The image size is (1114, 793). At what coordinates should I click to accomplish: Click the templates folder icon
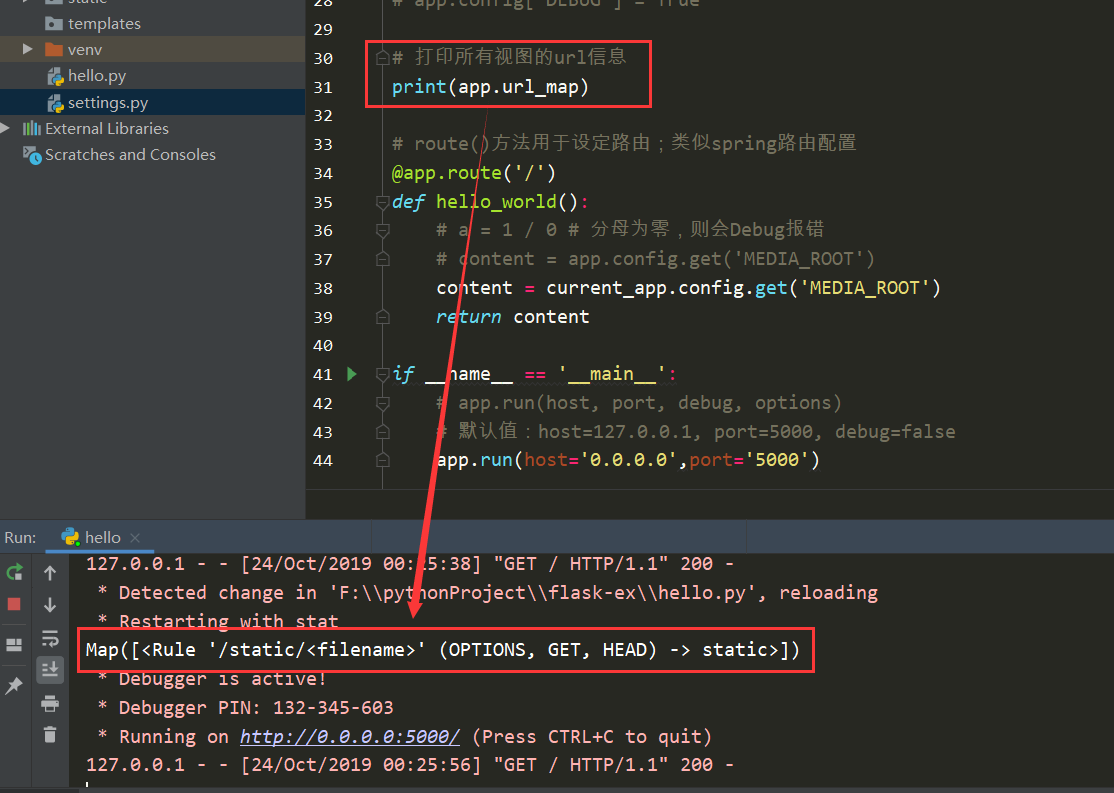[x=54, y=23]
